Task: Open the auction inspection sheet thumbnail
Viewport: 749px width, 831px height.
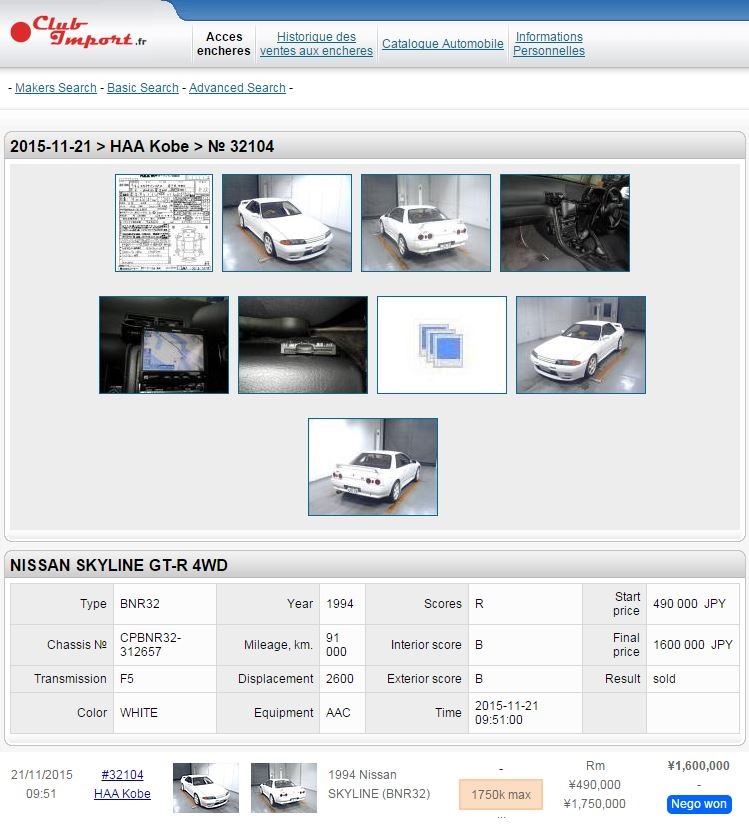Action: pyautogui.click(x=164, y=223)
